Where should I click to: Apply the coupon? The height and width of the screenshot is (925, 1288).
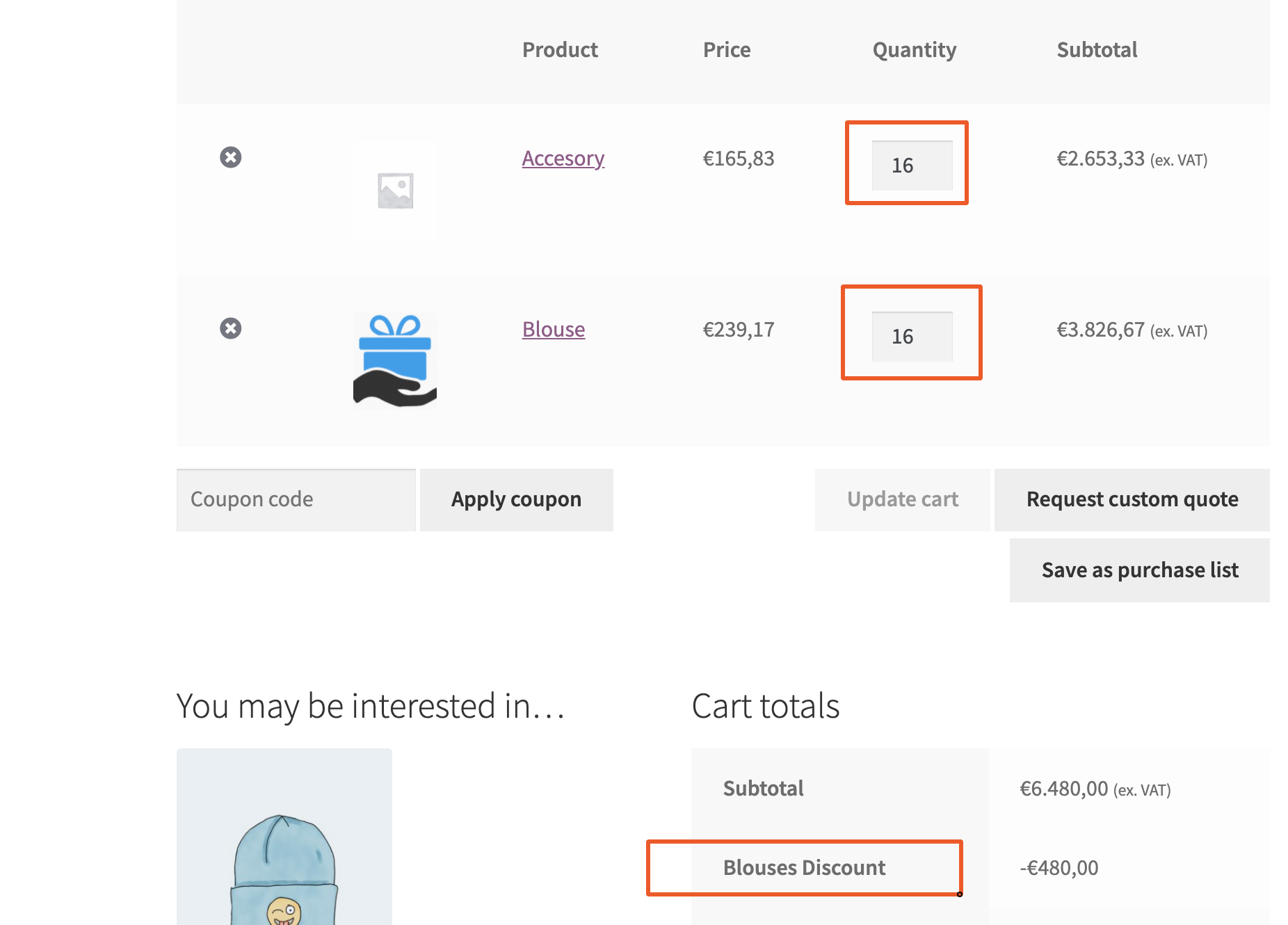point(517,500)
